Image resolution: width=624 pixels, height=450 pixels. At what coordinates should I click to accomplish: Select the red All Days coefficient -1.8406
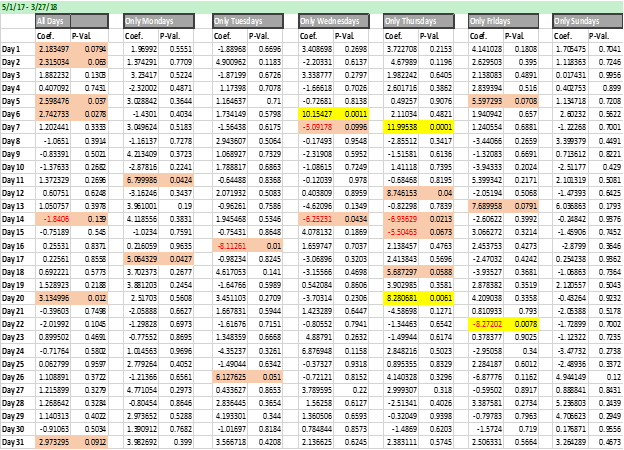pyautogui.click(x=53, y=219)
